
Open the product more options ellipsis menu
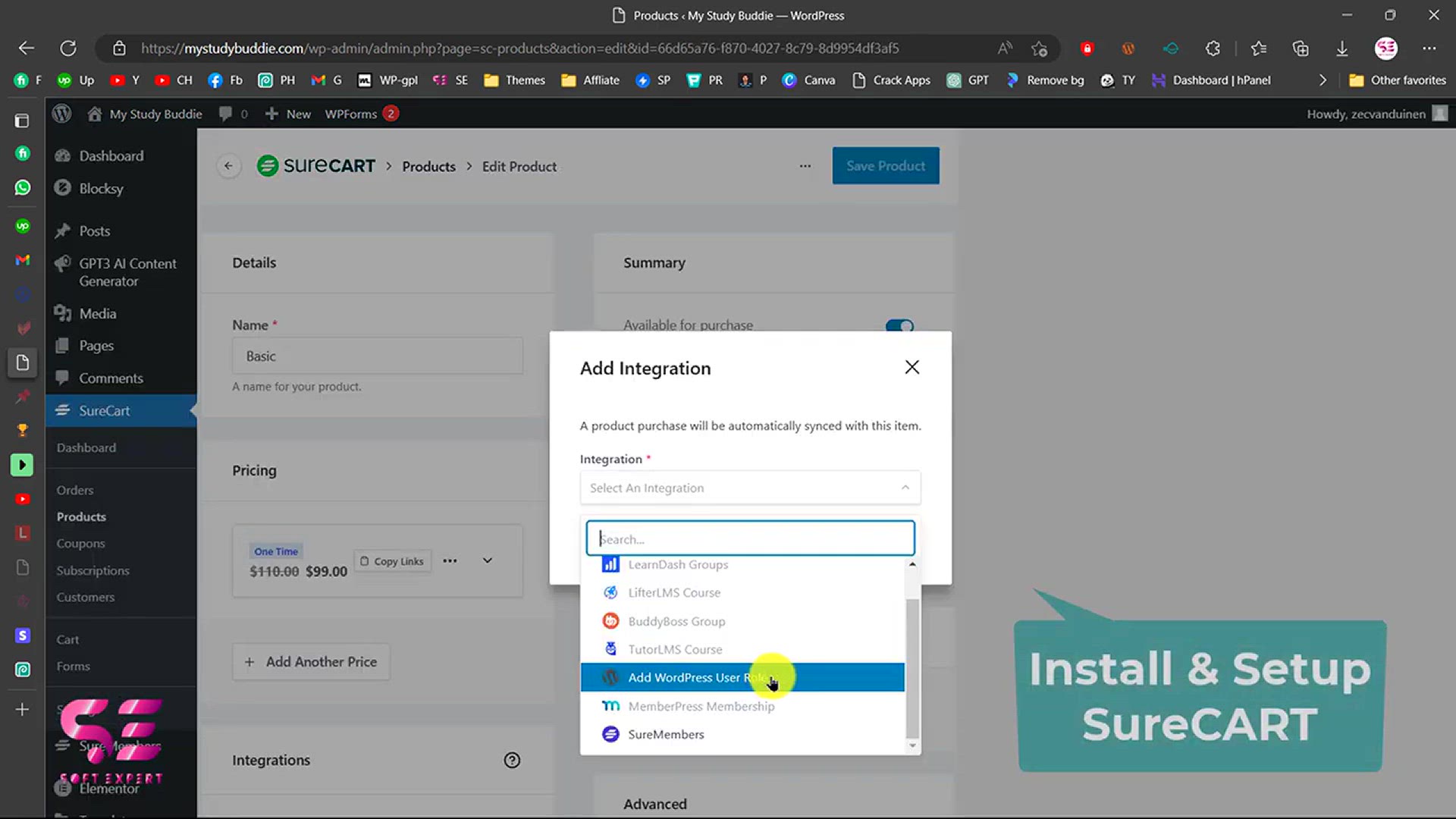805,166
